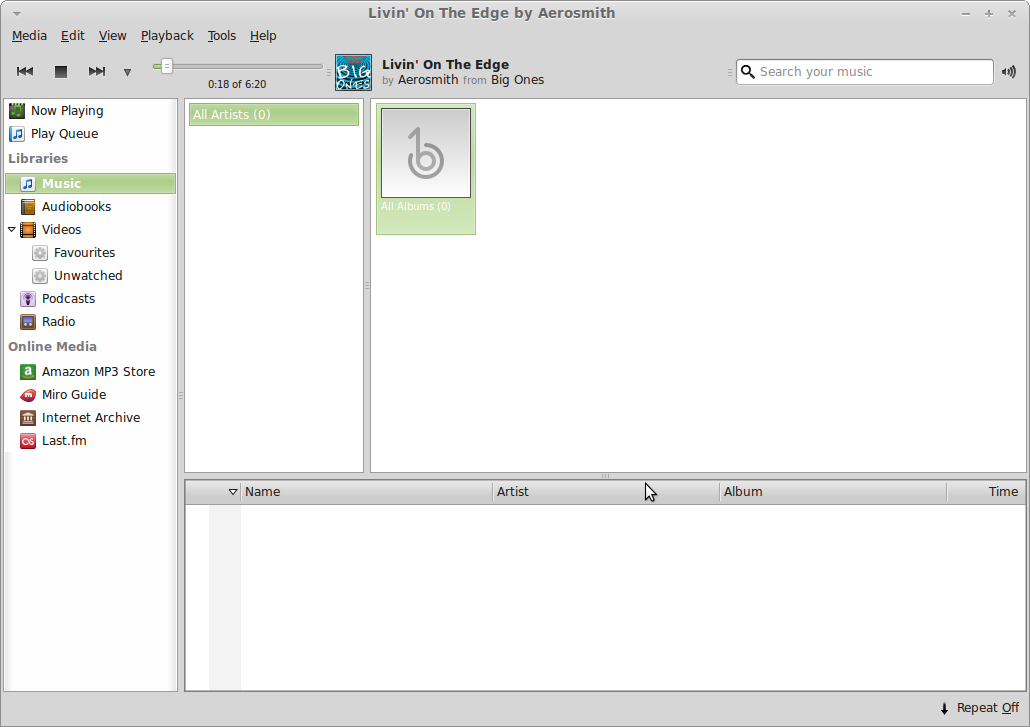Click the Name column header
This screenshot has height=727, width=1030.
[367, 492]
